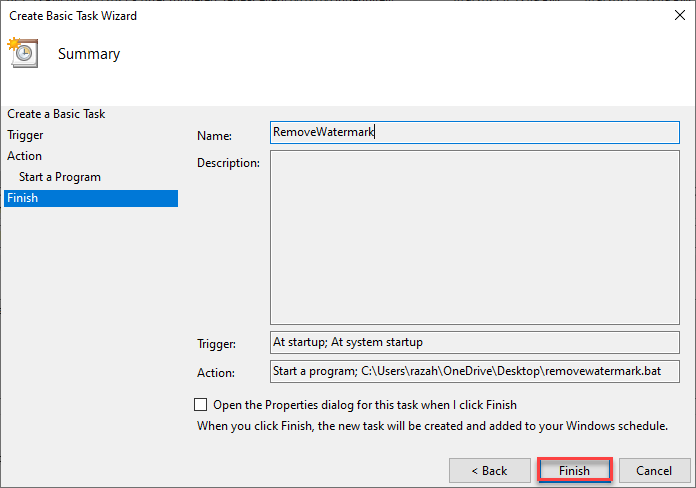Click the Description: label

pos(228,162)
